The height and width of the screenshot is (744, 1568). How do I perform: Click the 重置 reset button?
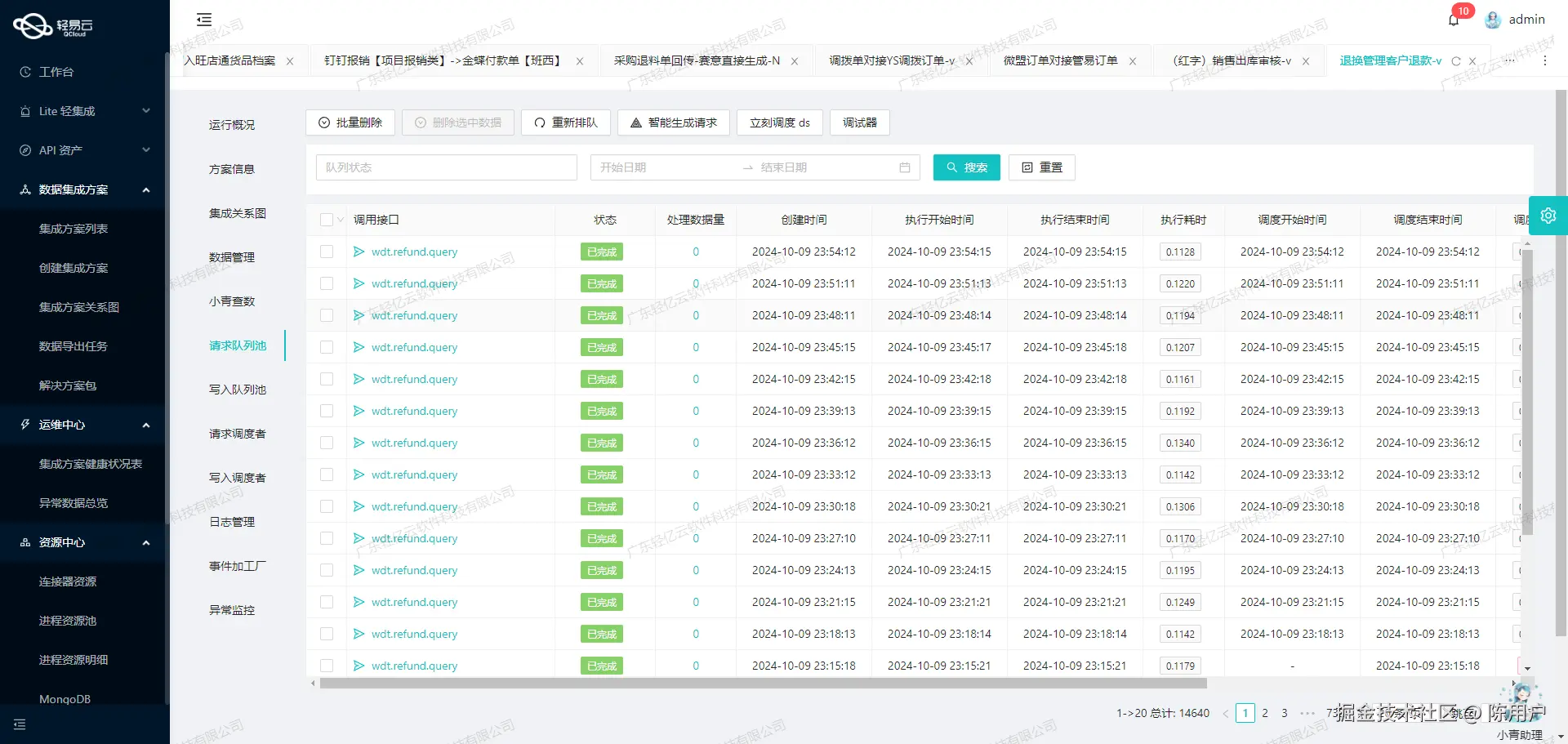[x=1042, y=167]
